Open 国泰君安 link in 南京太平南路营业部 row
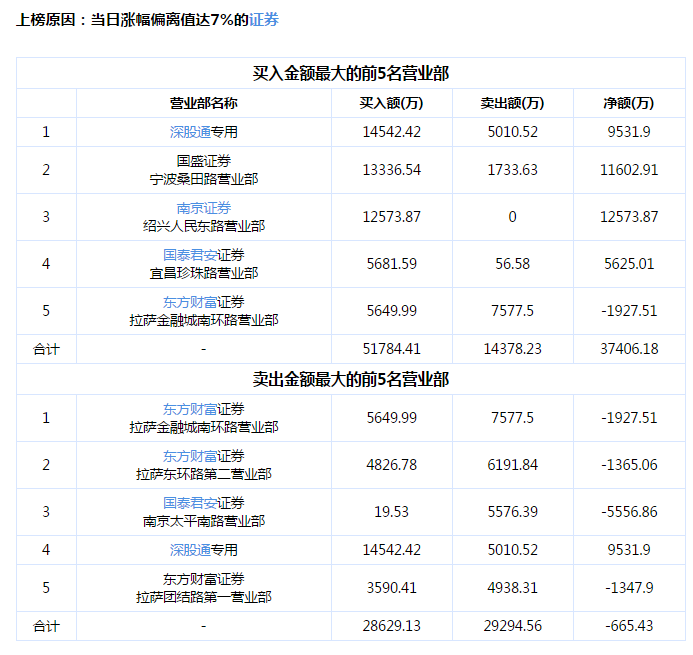The width and height of the screenshot is (693, 655). [190, 503]
